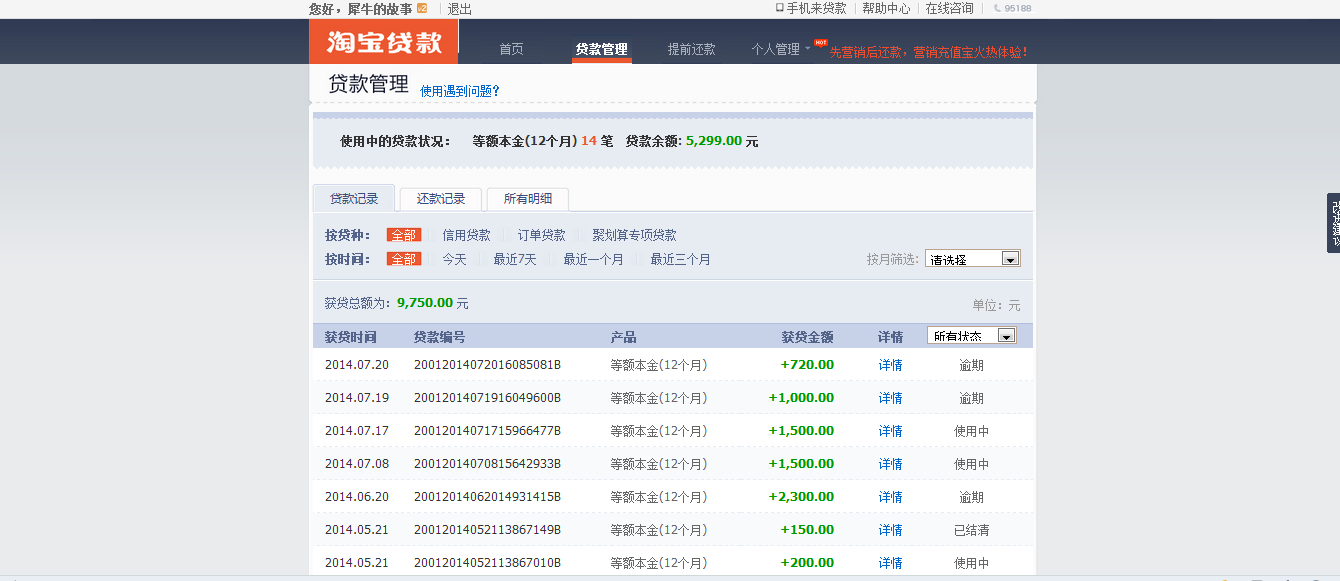The image size is (1340, 581).
Task: Open the 改进建议 side feedback tab
Action: (1333, 222)
